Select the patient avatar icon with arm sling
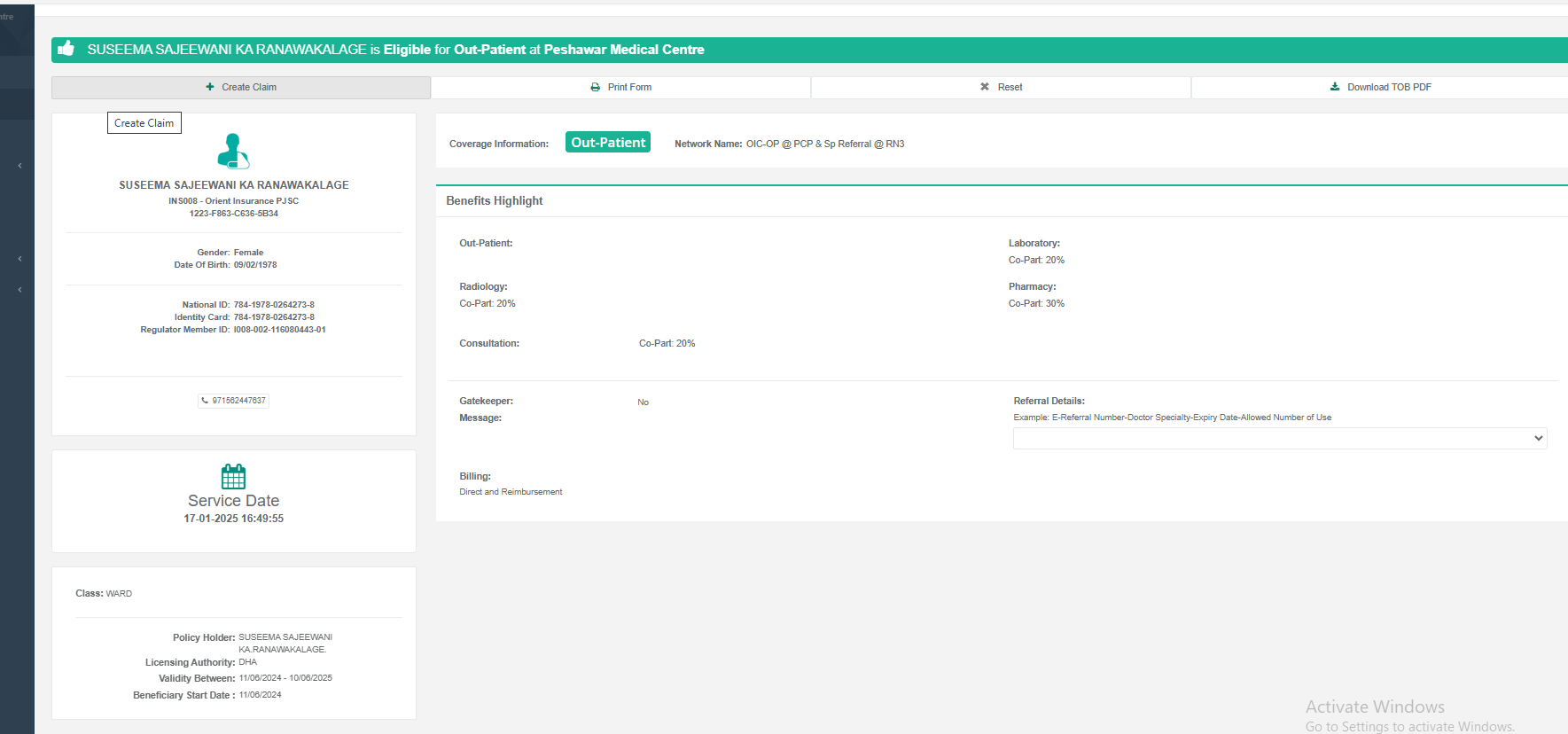This screenshot has height=734, width=1568. (x=233, y=151)
